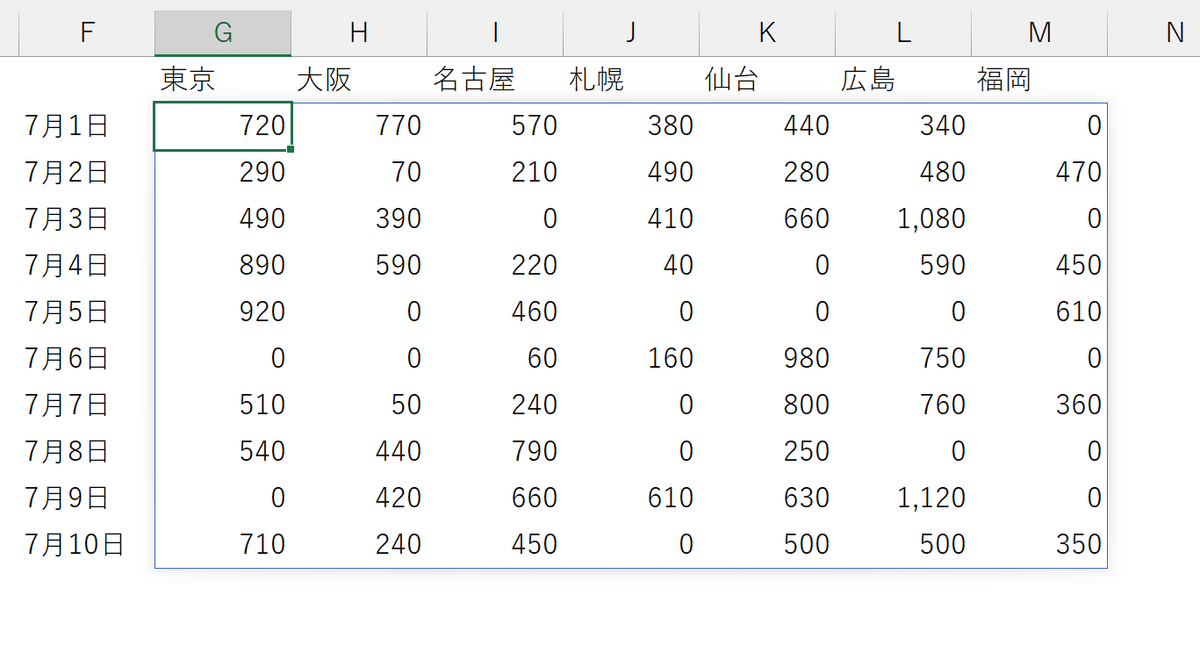
Task: Select column H header
Action: (x=359, y=33)
